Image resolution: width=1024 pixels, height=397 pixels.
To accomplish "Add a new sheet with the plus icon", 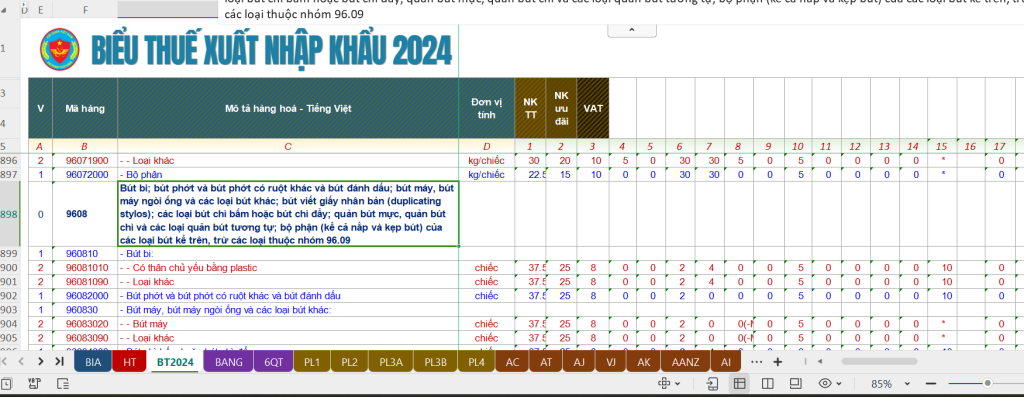I will [x=777, y=362].
